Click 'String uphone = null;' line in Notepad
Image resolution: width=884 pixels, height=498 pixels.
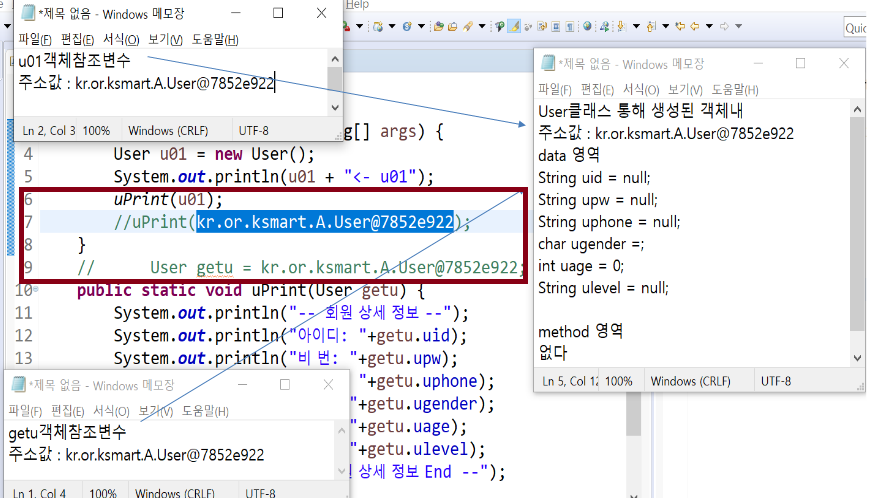(609, 222)
